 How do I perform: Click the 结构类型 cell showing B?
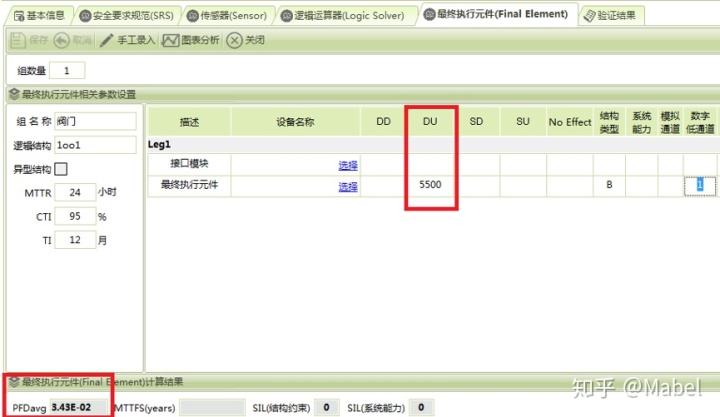pos(609,185)
